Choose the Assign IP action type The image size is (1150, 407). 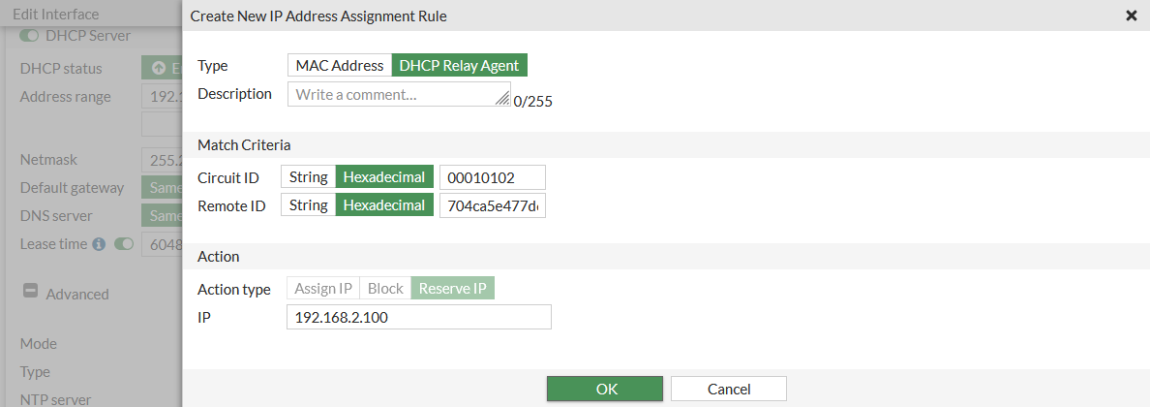click(x=323, y=289)
